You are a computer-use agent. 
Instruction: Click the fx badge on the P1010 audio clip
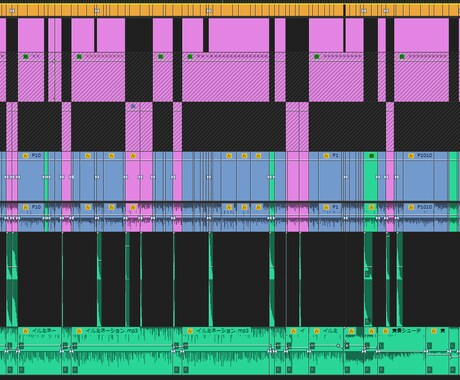411,207
